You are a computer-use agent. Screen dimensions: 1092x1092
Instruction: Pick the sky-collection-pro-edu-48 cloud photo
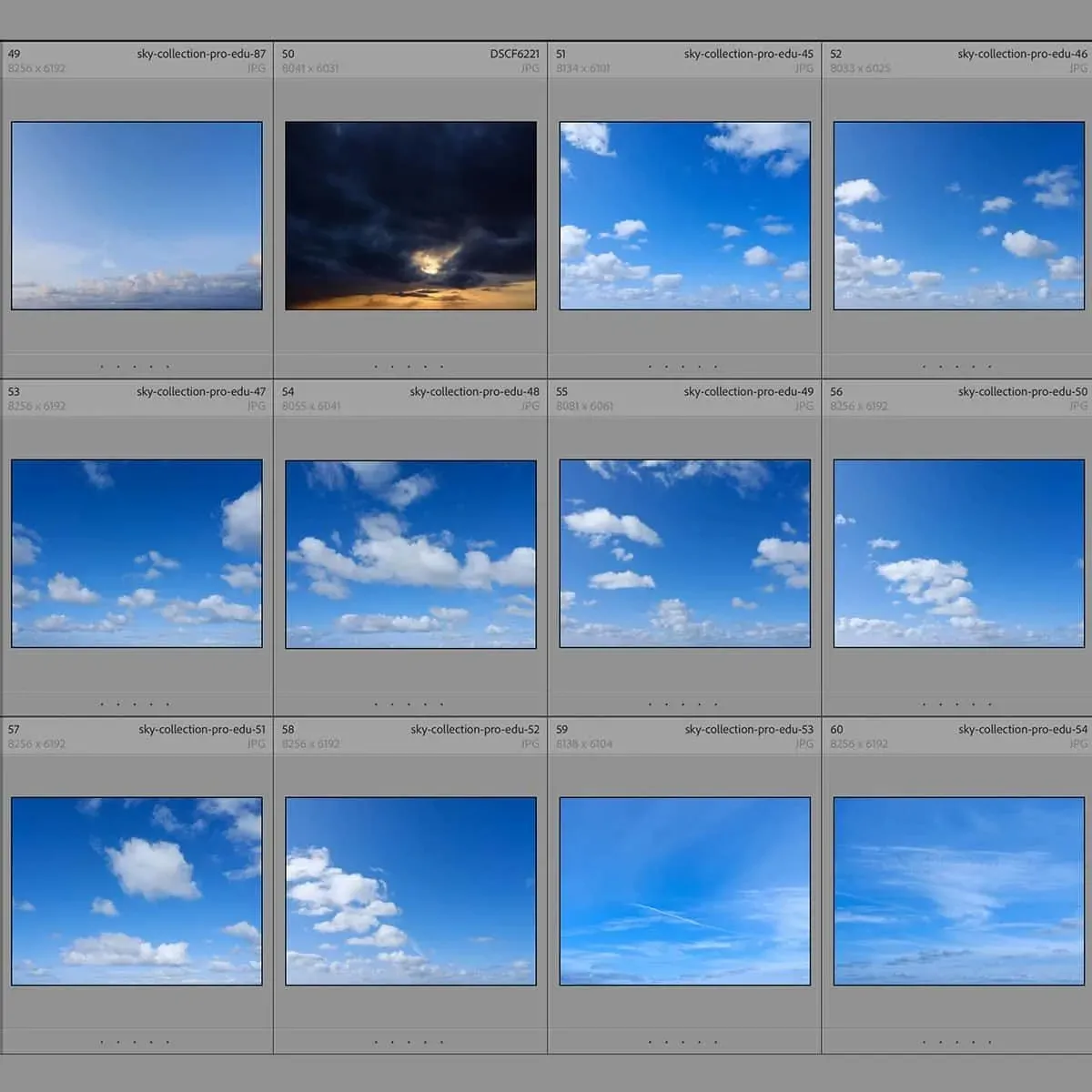[x=410, y=553]
